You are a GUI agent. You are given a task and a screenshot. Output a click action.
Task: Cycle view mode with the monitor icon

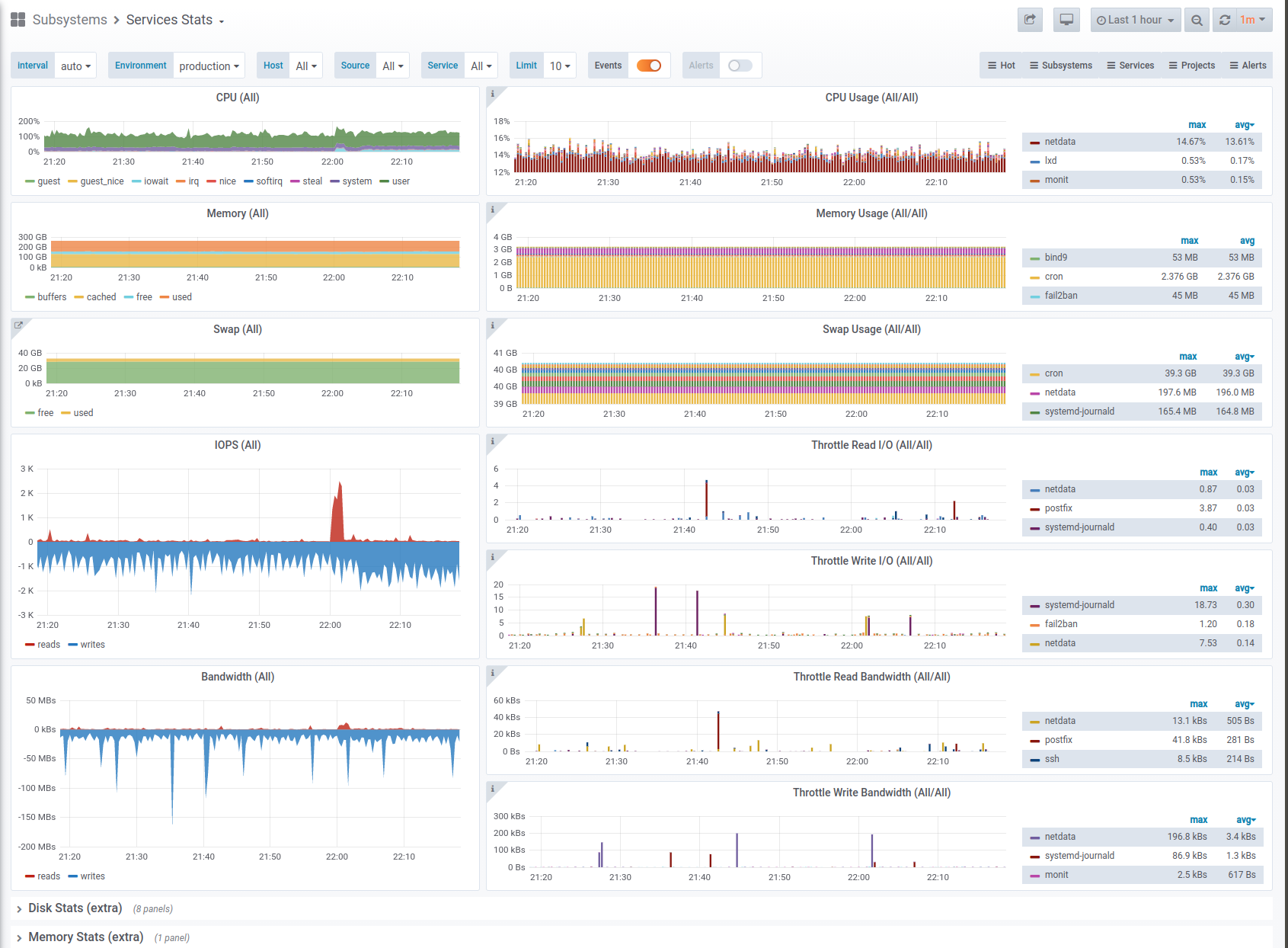tap(1066, 20)
